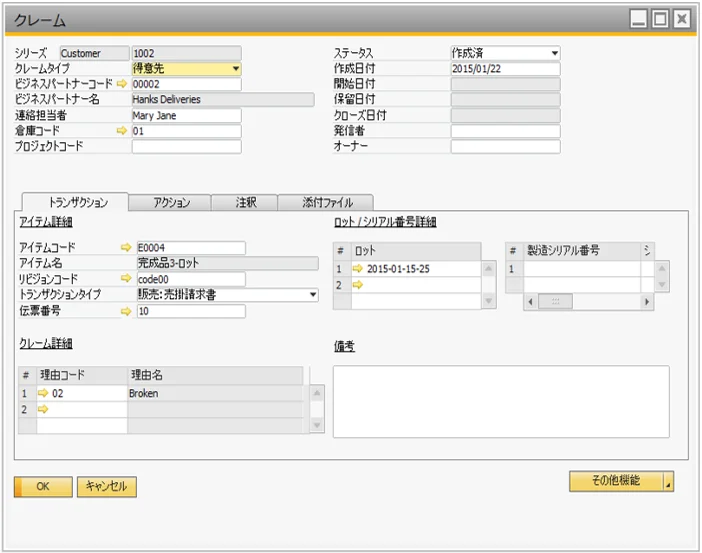Image resolution: width=702 pixels, height=553 pixels.
Task: Switch to the 添付ファイル tab
Action: tap(325, 202)
